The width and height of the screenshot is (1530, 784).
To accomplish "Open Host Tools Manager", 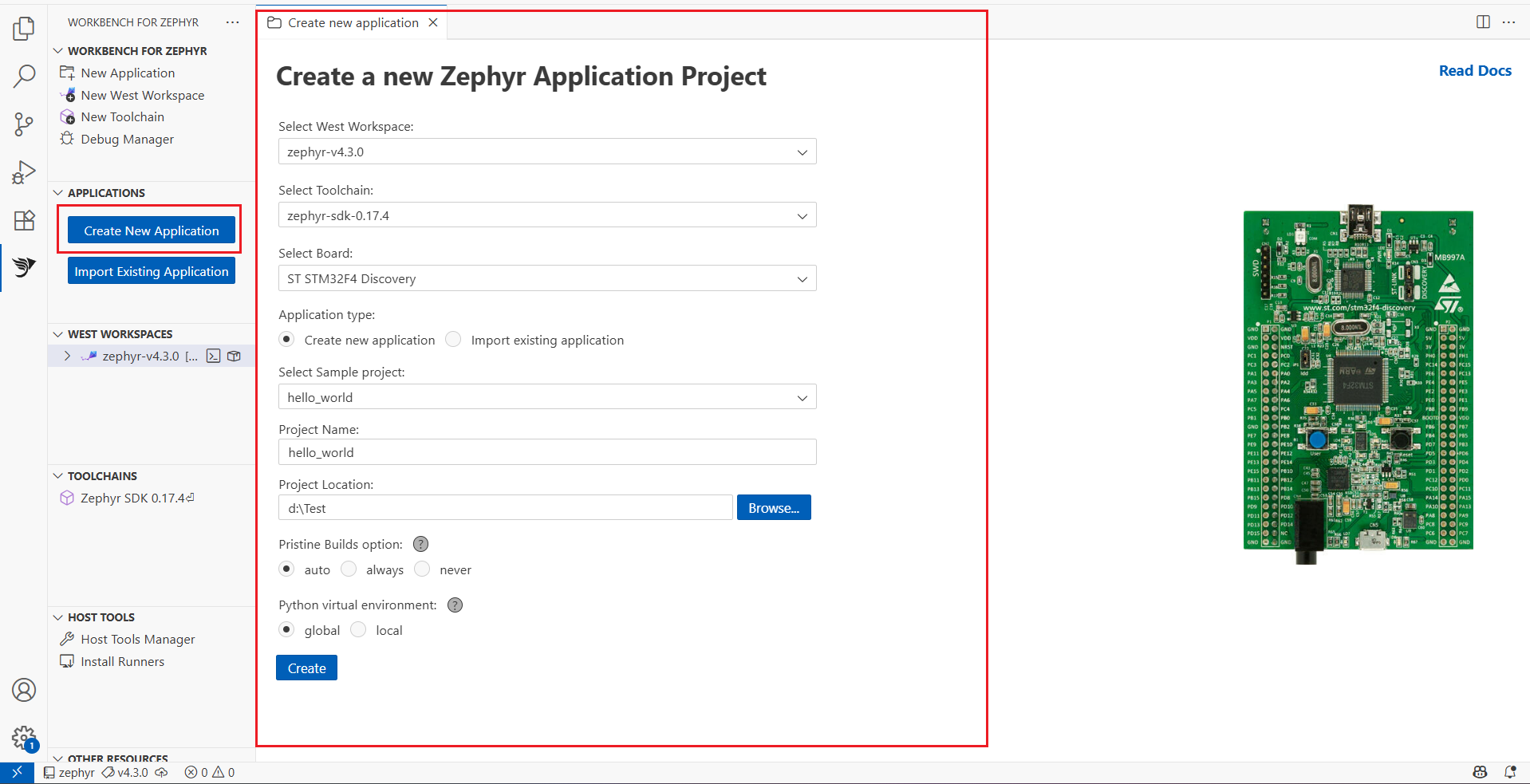I will (136, 638).
